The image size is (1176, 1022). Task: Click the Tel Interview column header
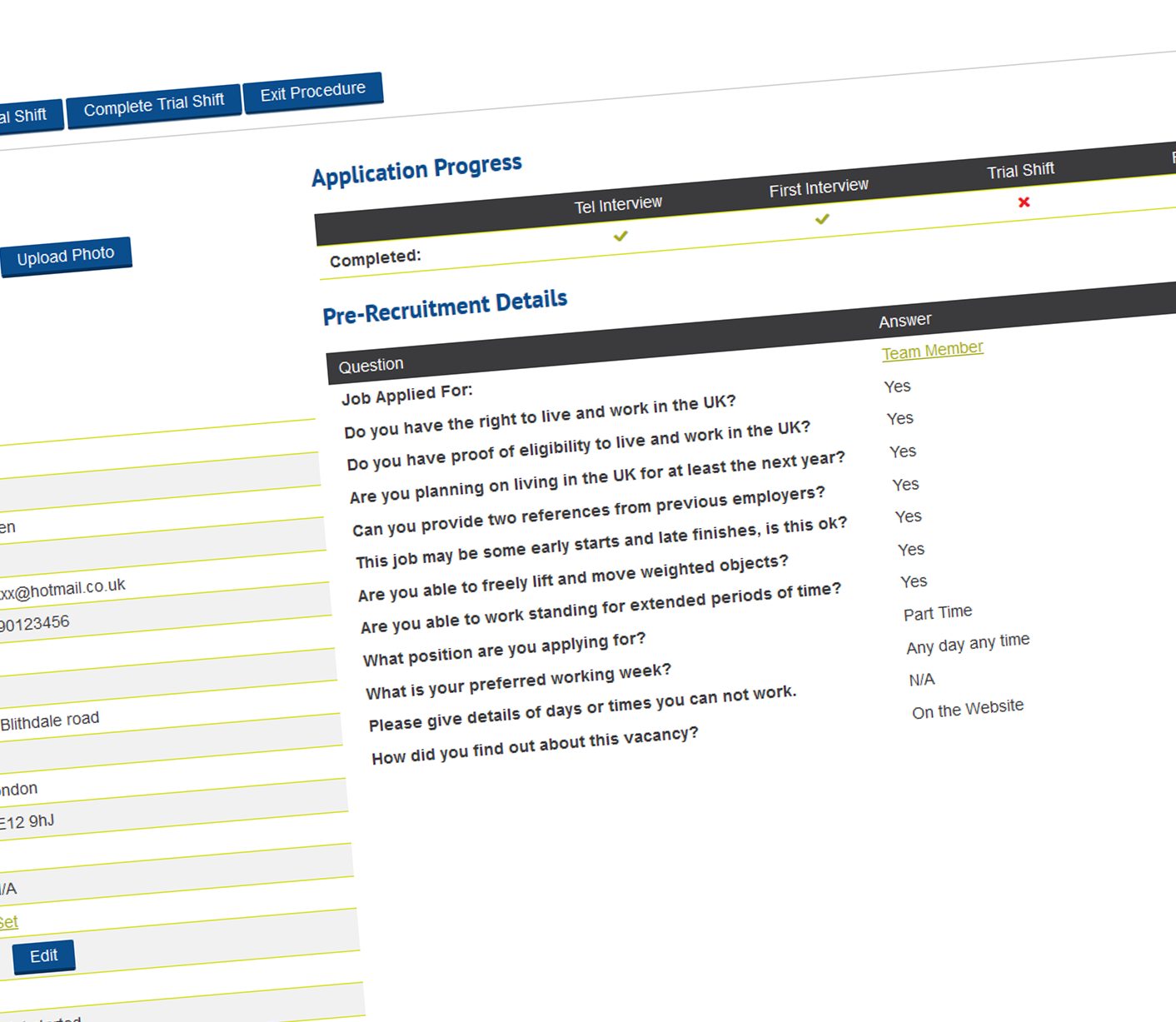618,205
